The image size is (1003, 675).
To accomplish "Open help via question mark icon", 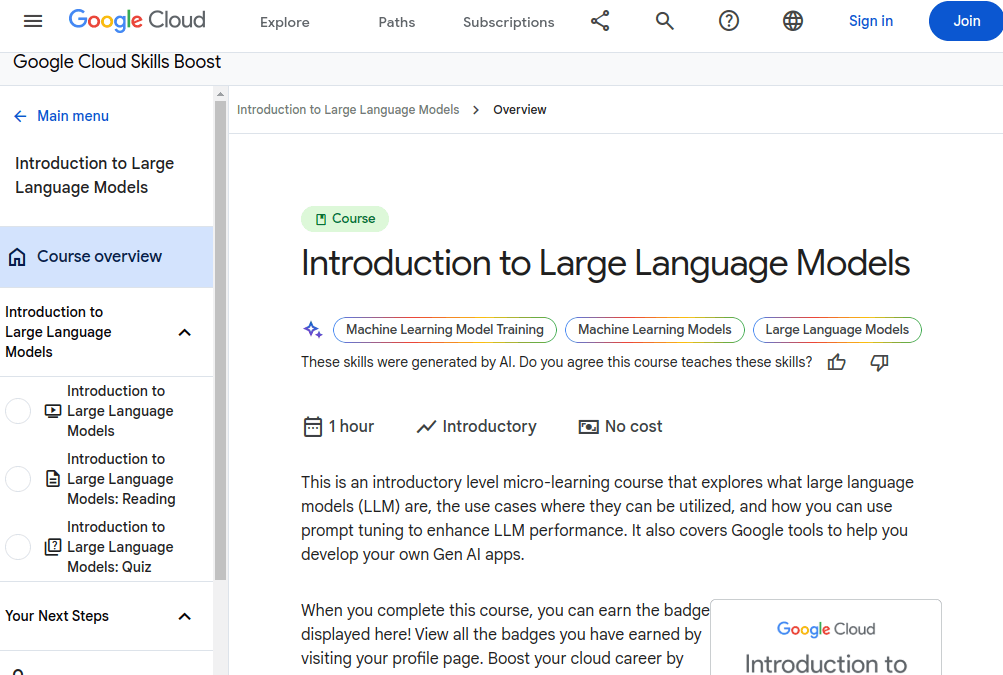I will 729,21.
